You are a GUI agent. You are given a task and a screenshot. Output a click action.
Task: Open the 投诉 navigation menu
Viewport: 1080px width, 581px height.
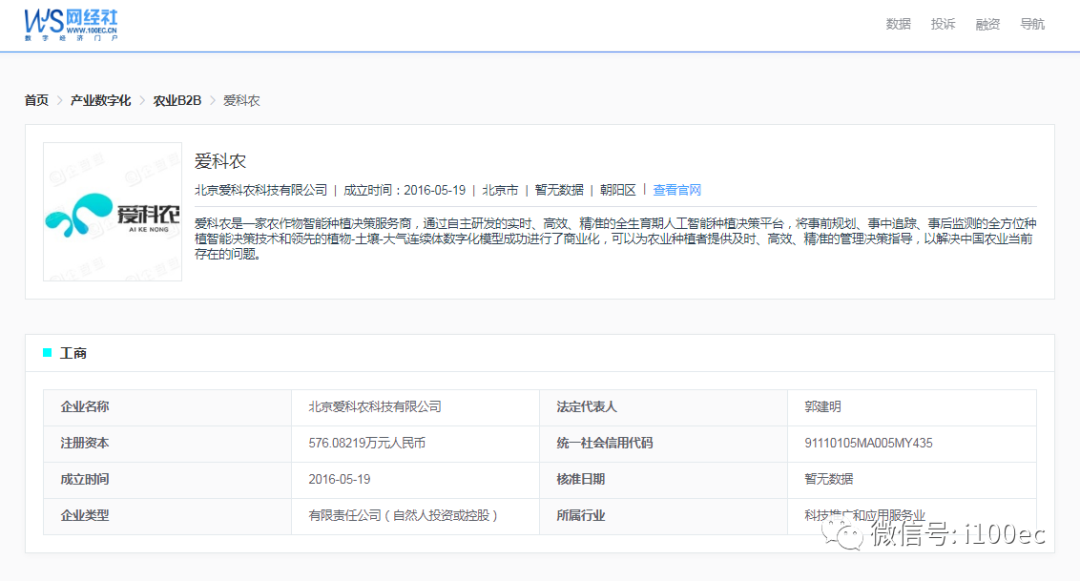tap(943, 24)
